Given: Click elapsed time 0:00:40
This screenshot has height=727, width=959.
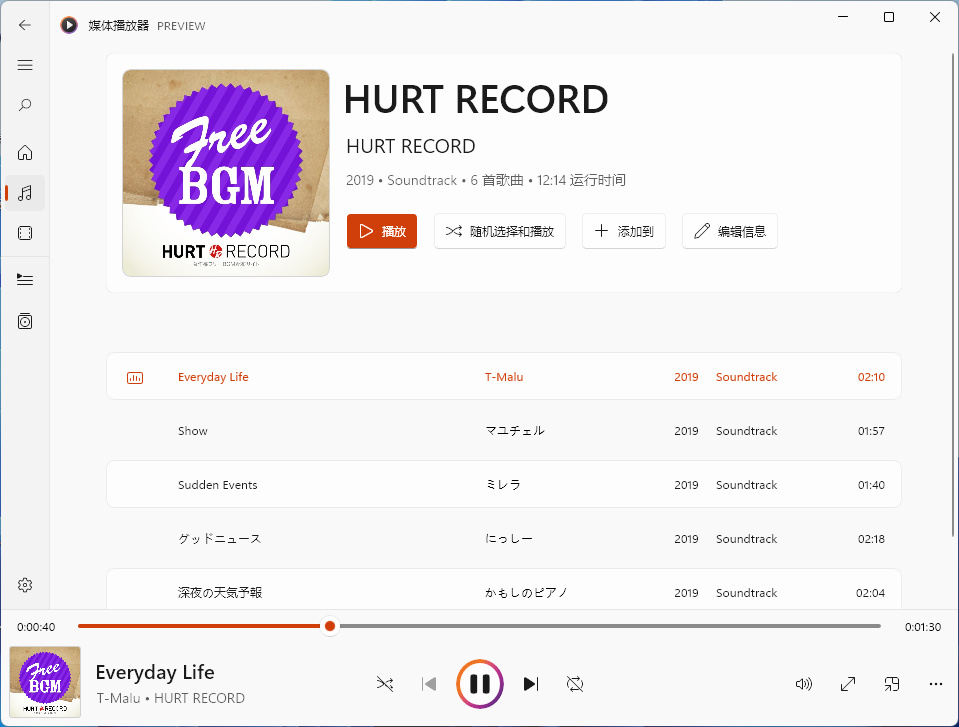Looking at the screenshot, I should pyautogui.click(x=36, y=627).
